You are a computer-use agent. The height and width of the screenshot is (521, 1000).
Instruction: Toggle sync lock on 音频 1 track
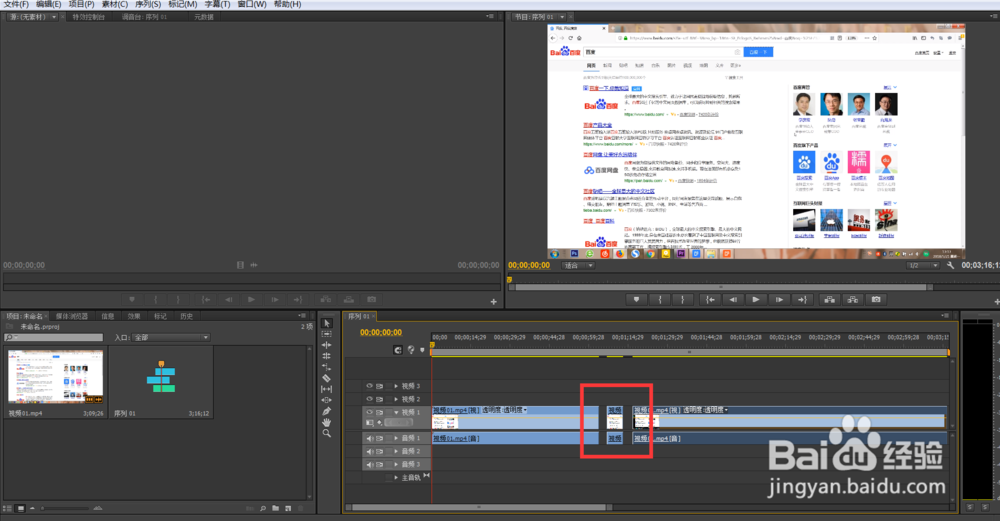click(380, 438)
